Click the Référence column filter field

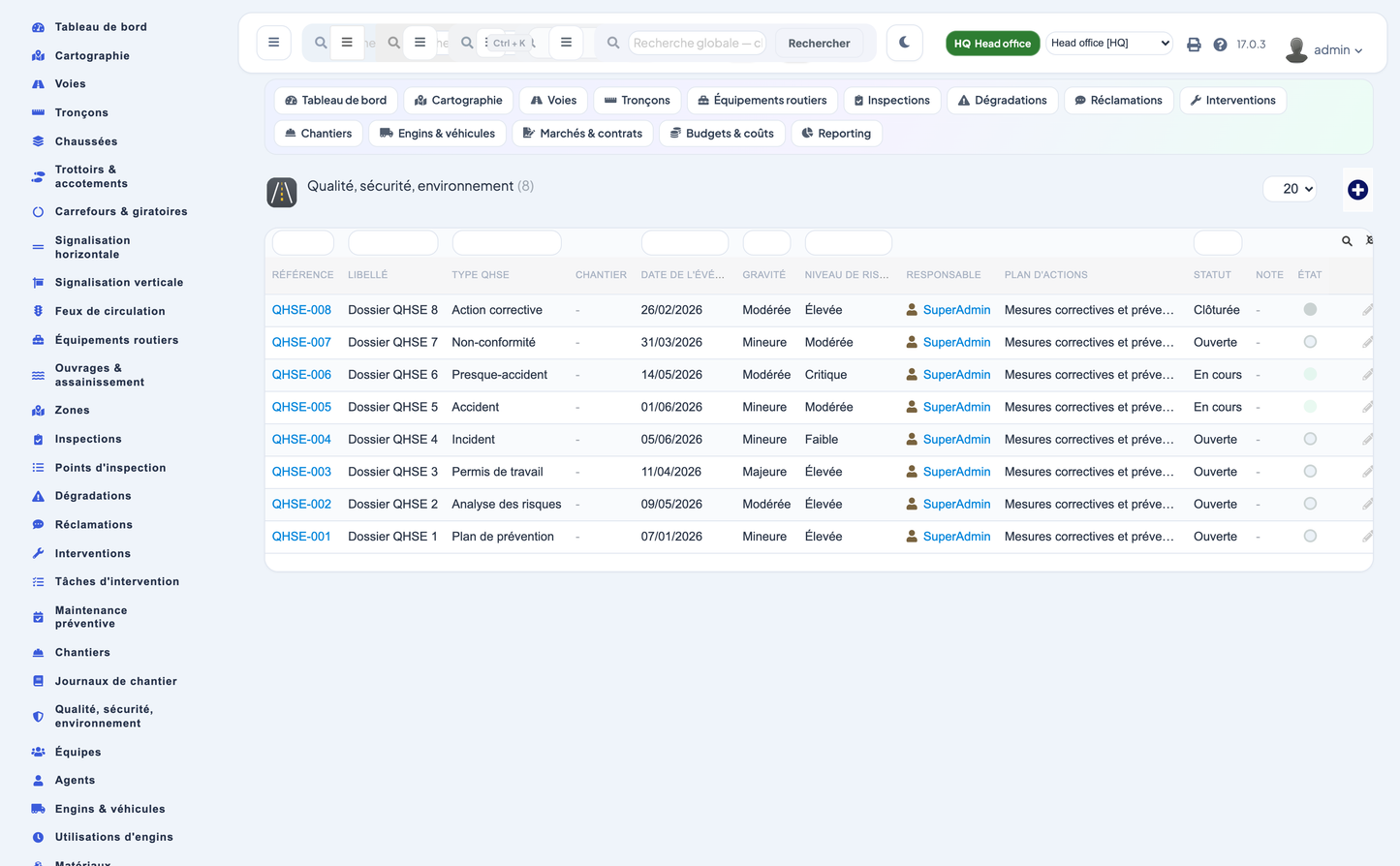(303, 242)
